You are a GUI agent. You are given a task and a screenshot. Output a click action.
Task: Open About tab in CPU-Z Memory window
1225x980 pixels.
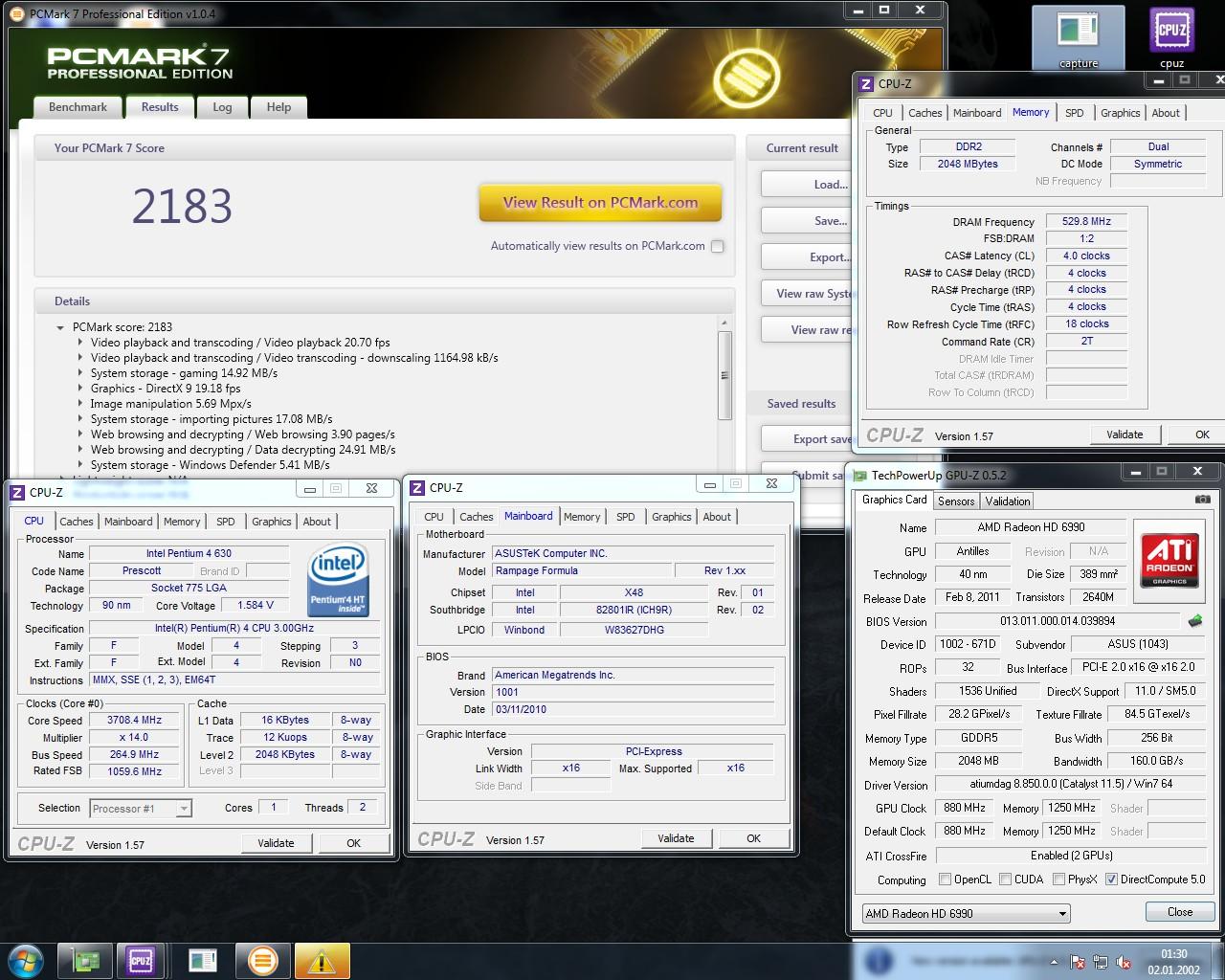pos(1165,113)
